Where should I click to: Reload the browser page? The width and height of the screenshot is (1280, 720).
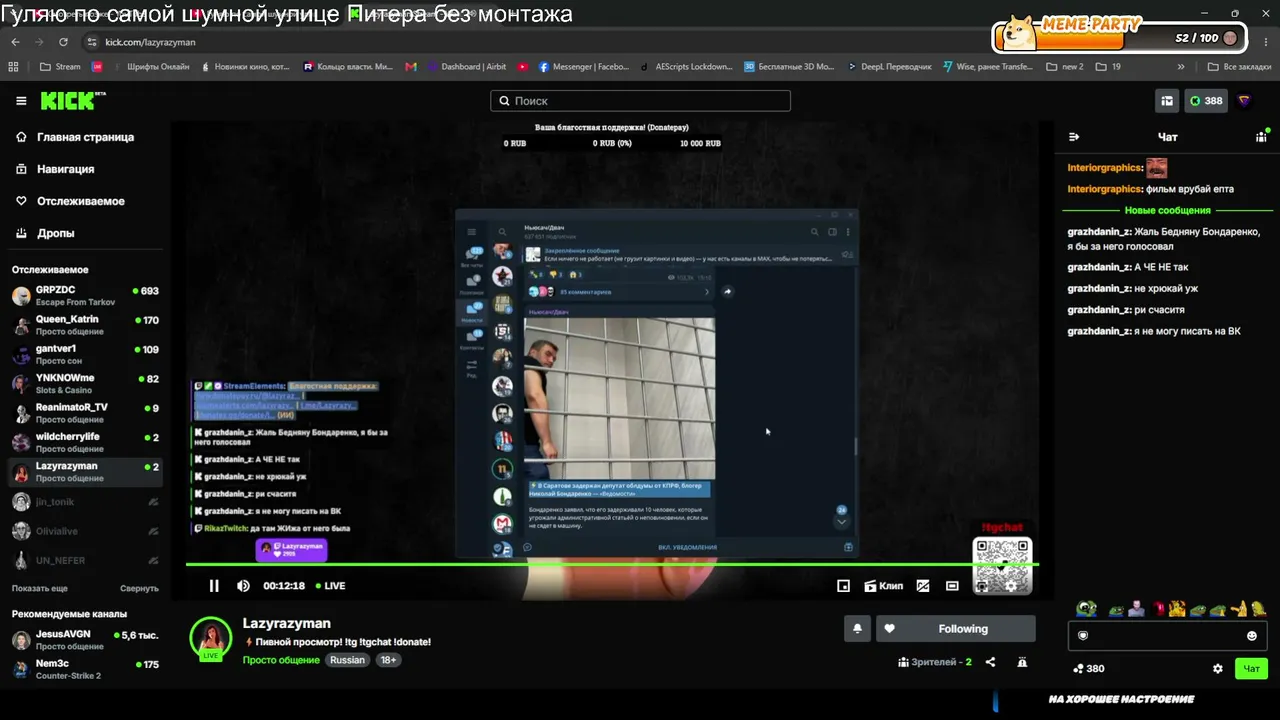(x=63, y=42)
